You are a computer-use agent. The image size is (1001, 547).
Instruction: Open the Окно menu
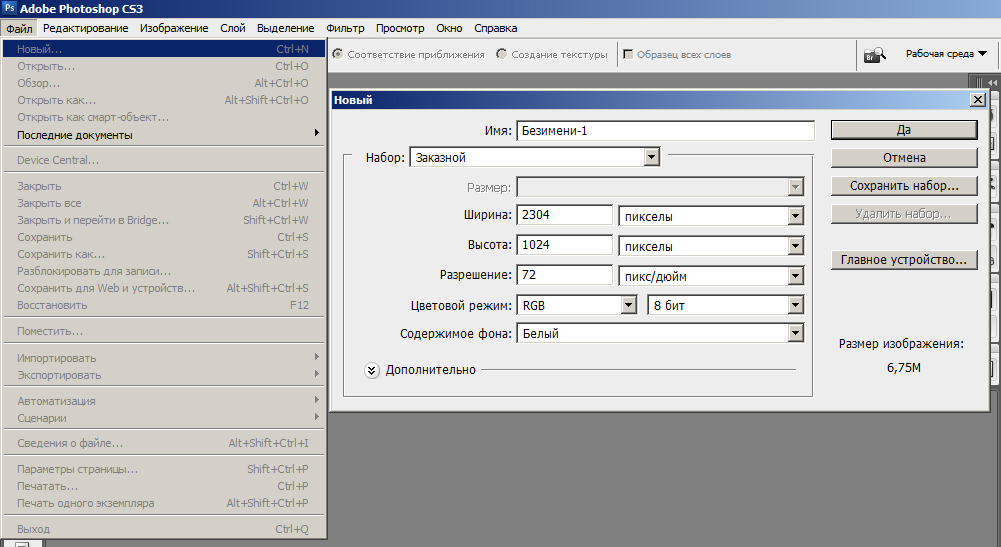(449, 29)
